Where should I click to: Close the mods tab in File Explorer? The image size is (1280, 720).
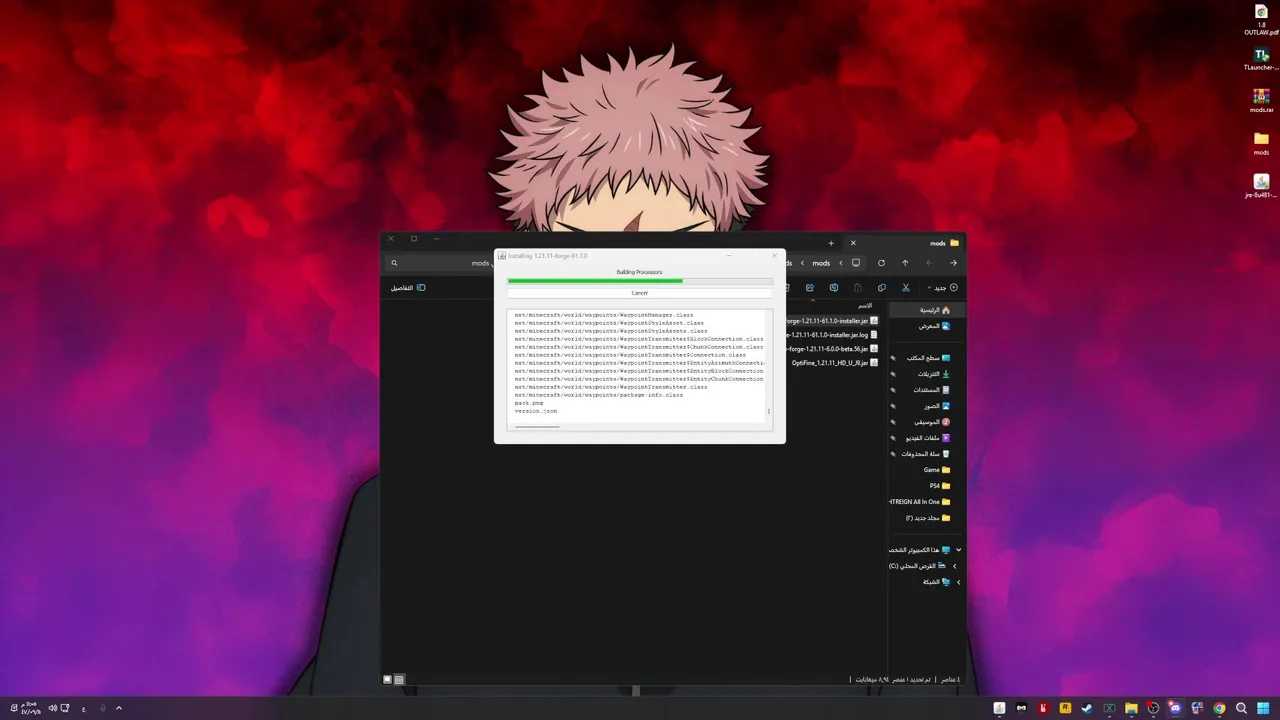click(853, 243)
